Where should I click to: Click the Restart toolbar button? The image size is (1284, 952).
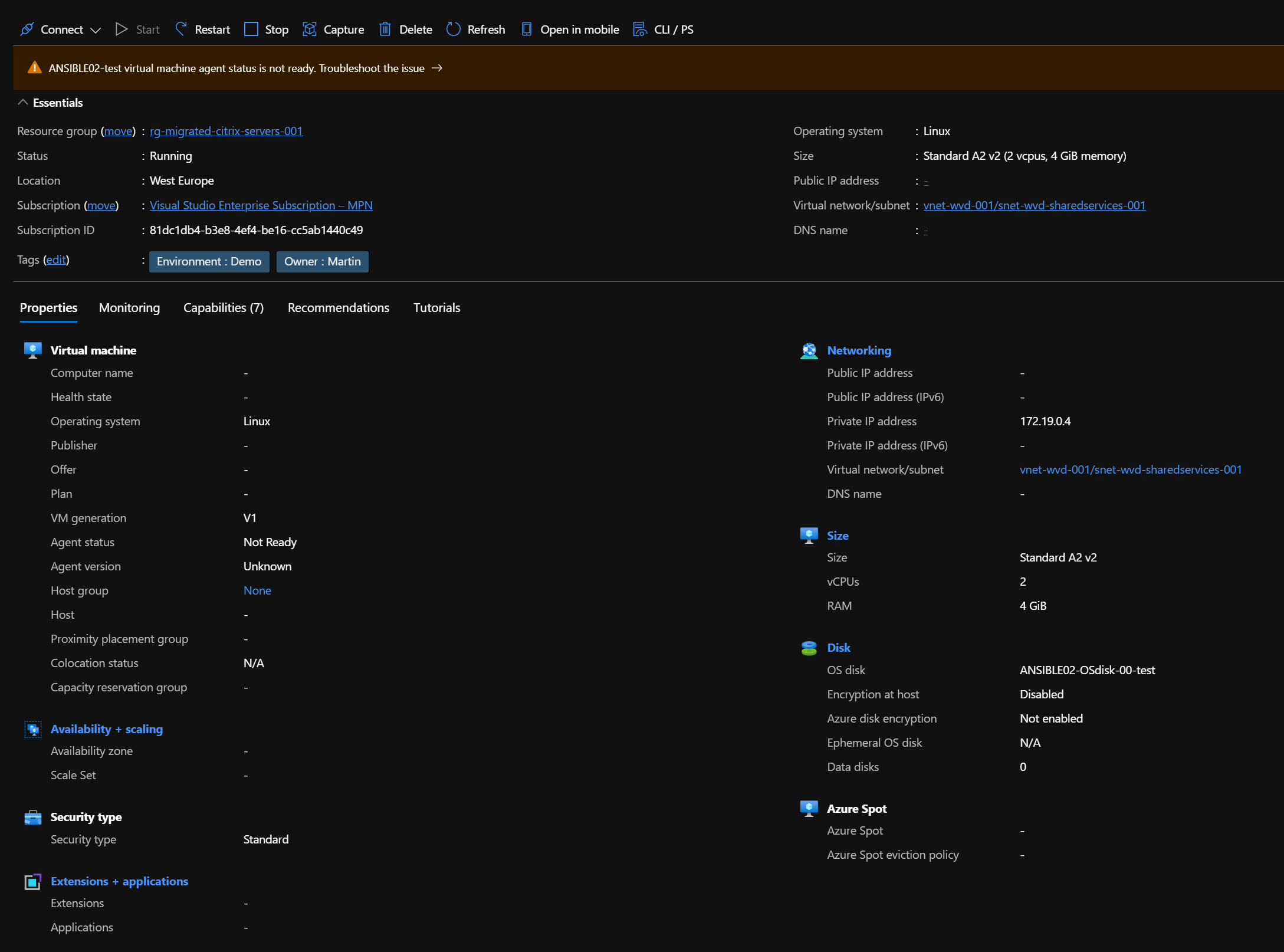click(202, 29)
